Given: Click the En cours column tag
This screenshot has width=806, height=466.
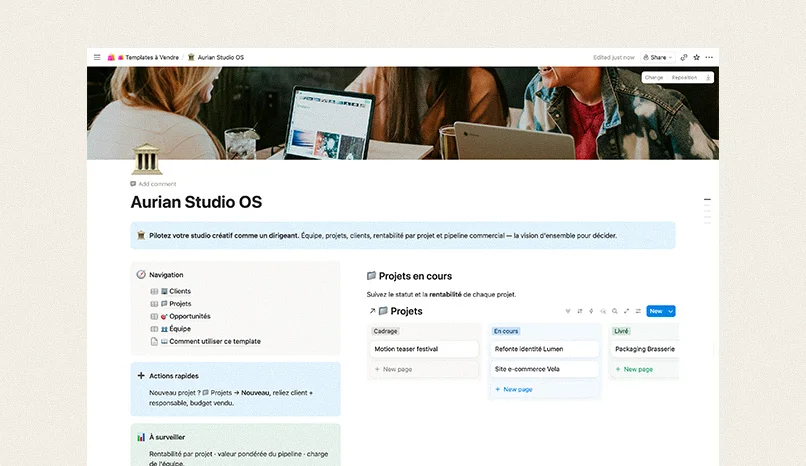Looking at the screenshot, I should pos(506,331).
